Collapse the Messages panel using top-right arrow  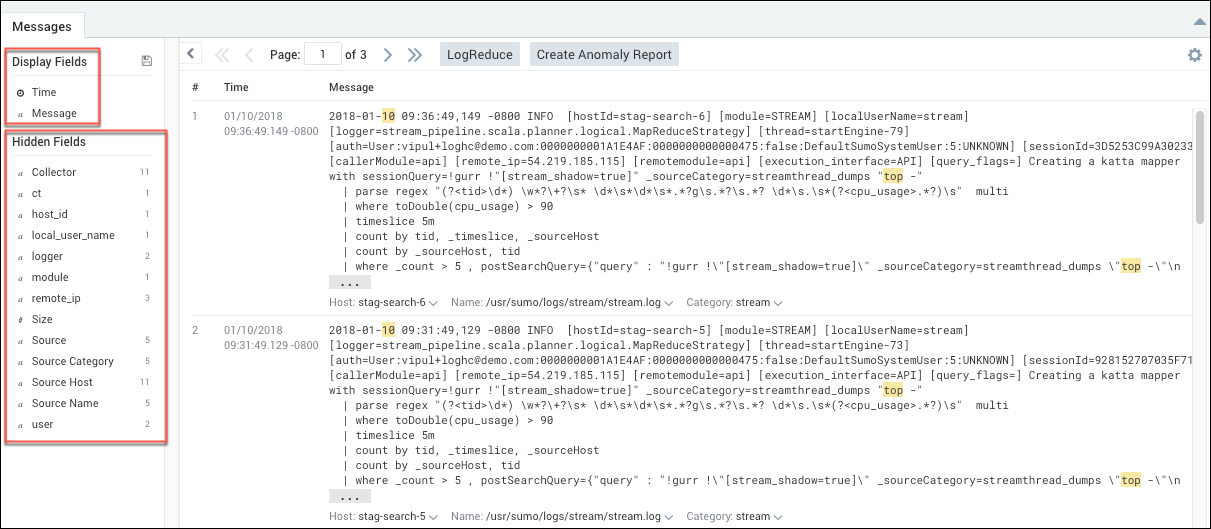pyautogui.click(x=1199, y=20)
